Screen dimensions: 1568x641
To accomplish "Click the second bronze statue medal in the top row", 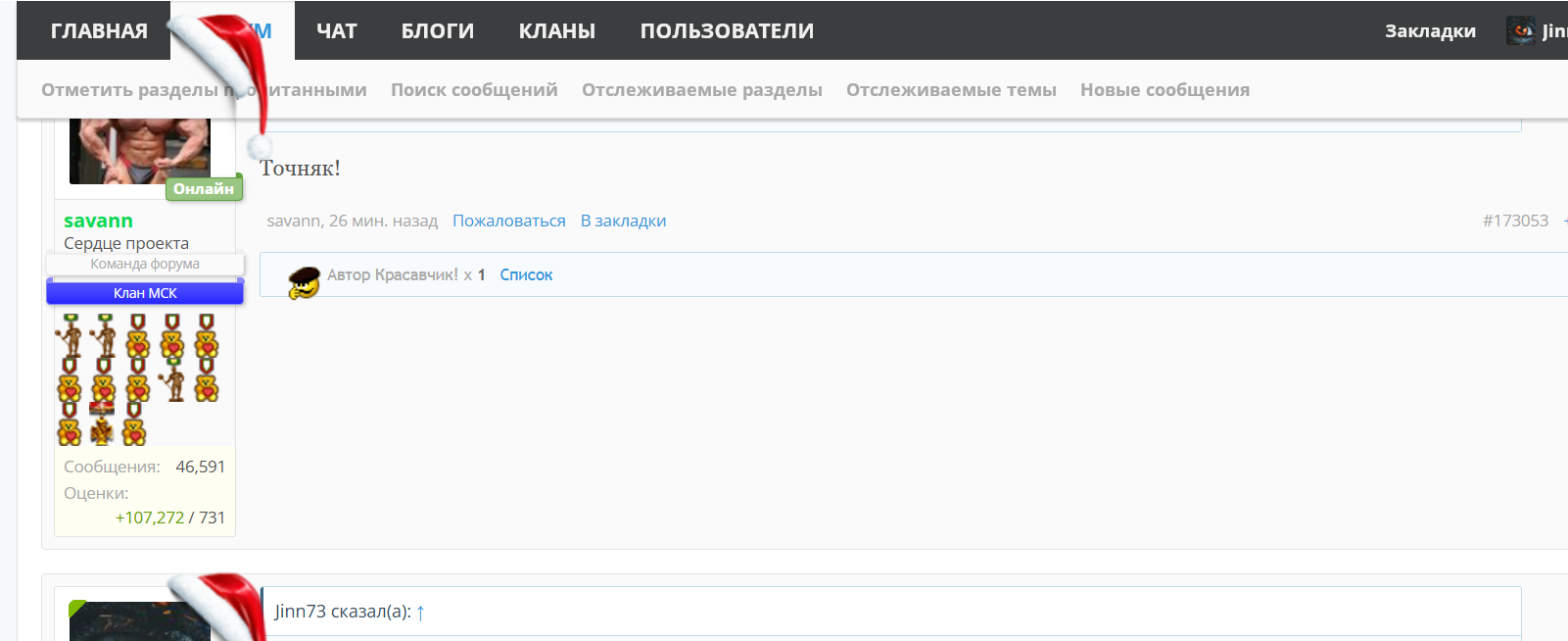I will (x=104, y=336).
